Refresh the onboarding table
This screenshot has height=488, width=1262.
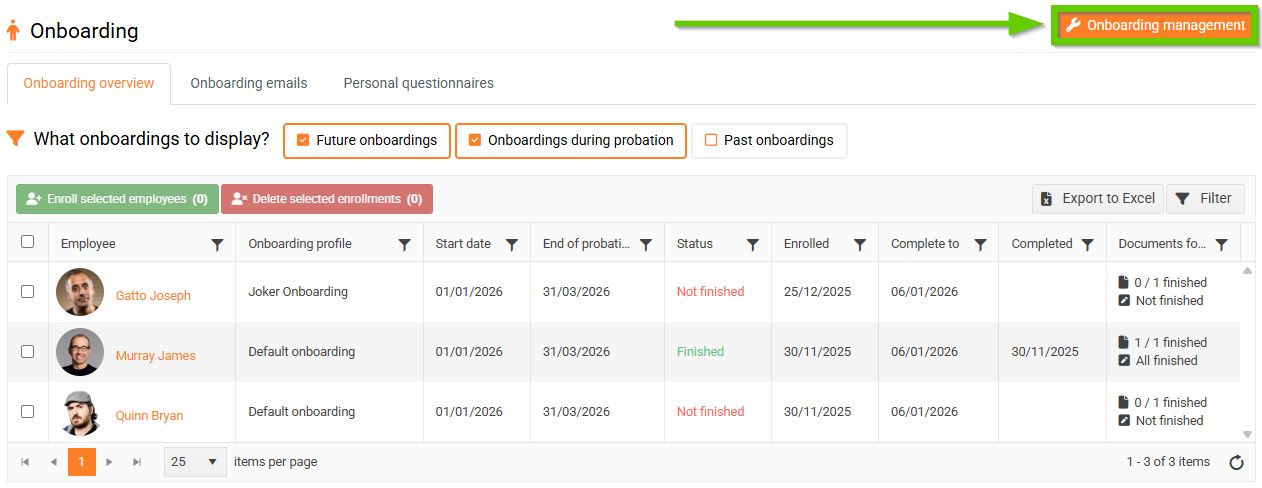tap(1236, 462)
